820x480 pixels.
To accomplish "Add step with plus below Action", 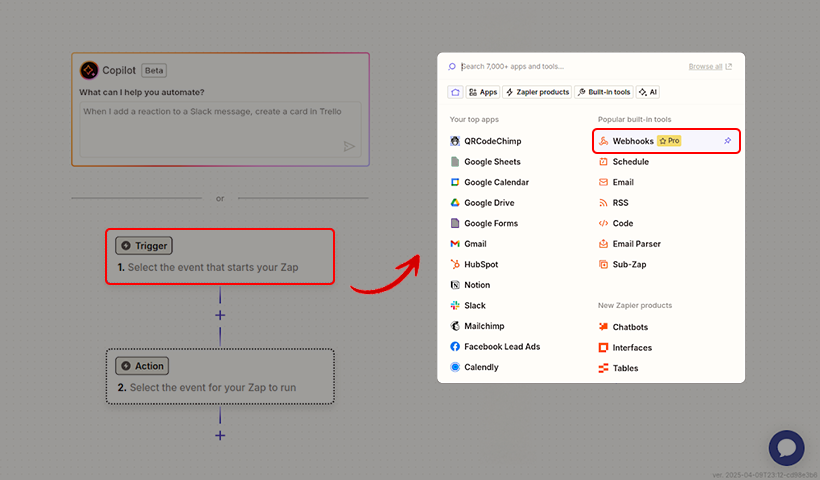I will tap(220, 436).
